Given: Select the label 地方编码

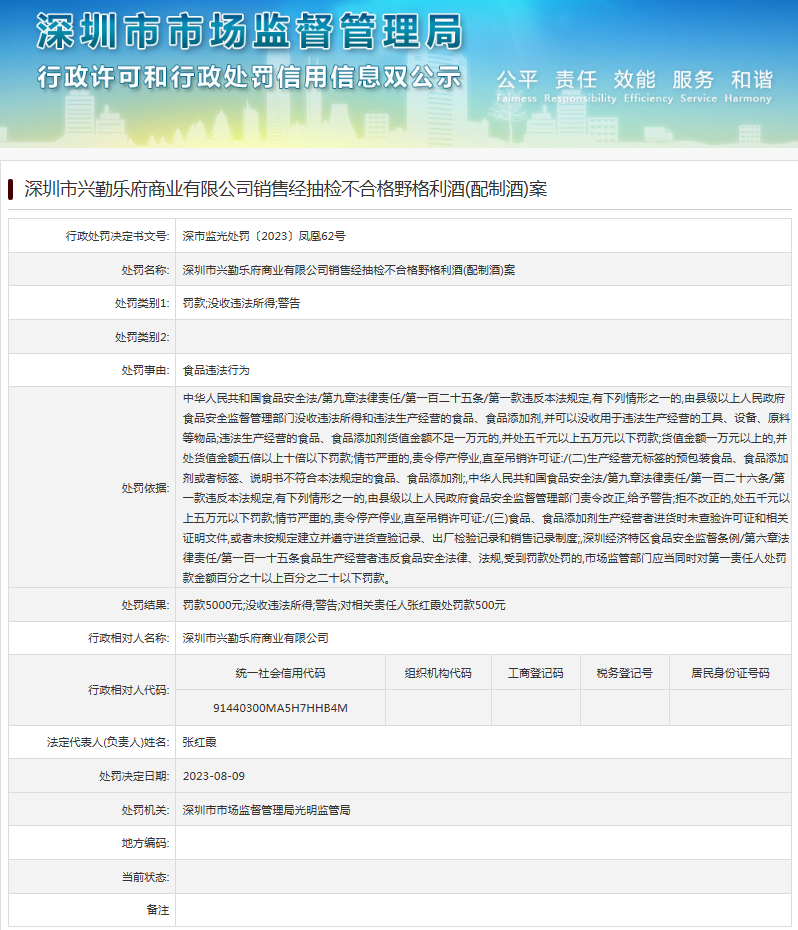Looking at the screenshot, I should tap(145, 843).
